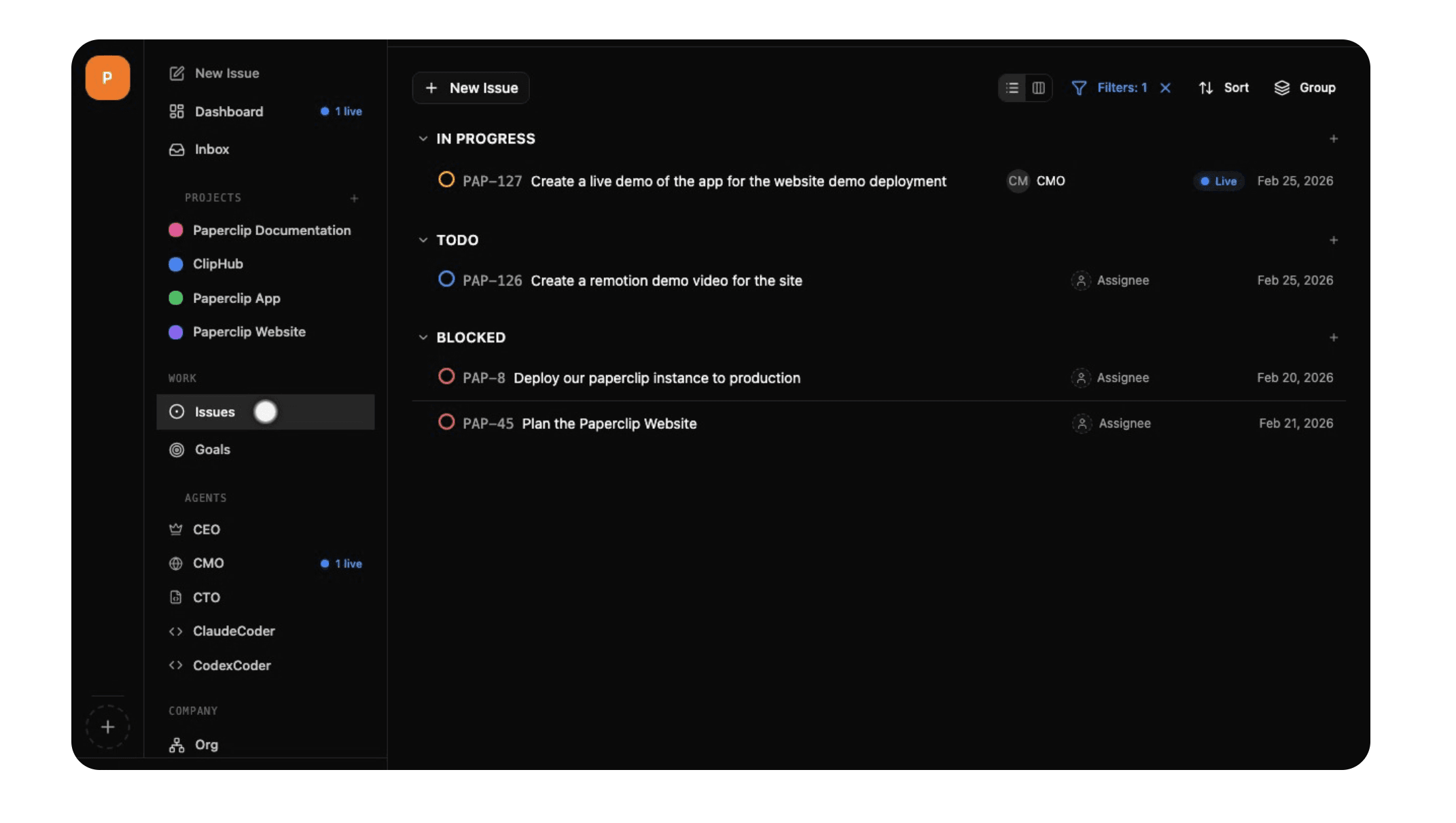Open issue Create a remotion demo video
The width and height of the screenshot is (1456, 823).
[x=667, y=281]
